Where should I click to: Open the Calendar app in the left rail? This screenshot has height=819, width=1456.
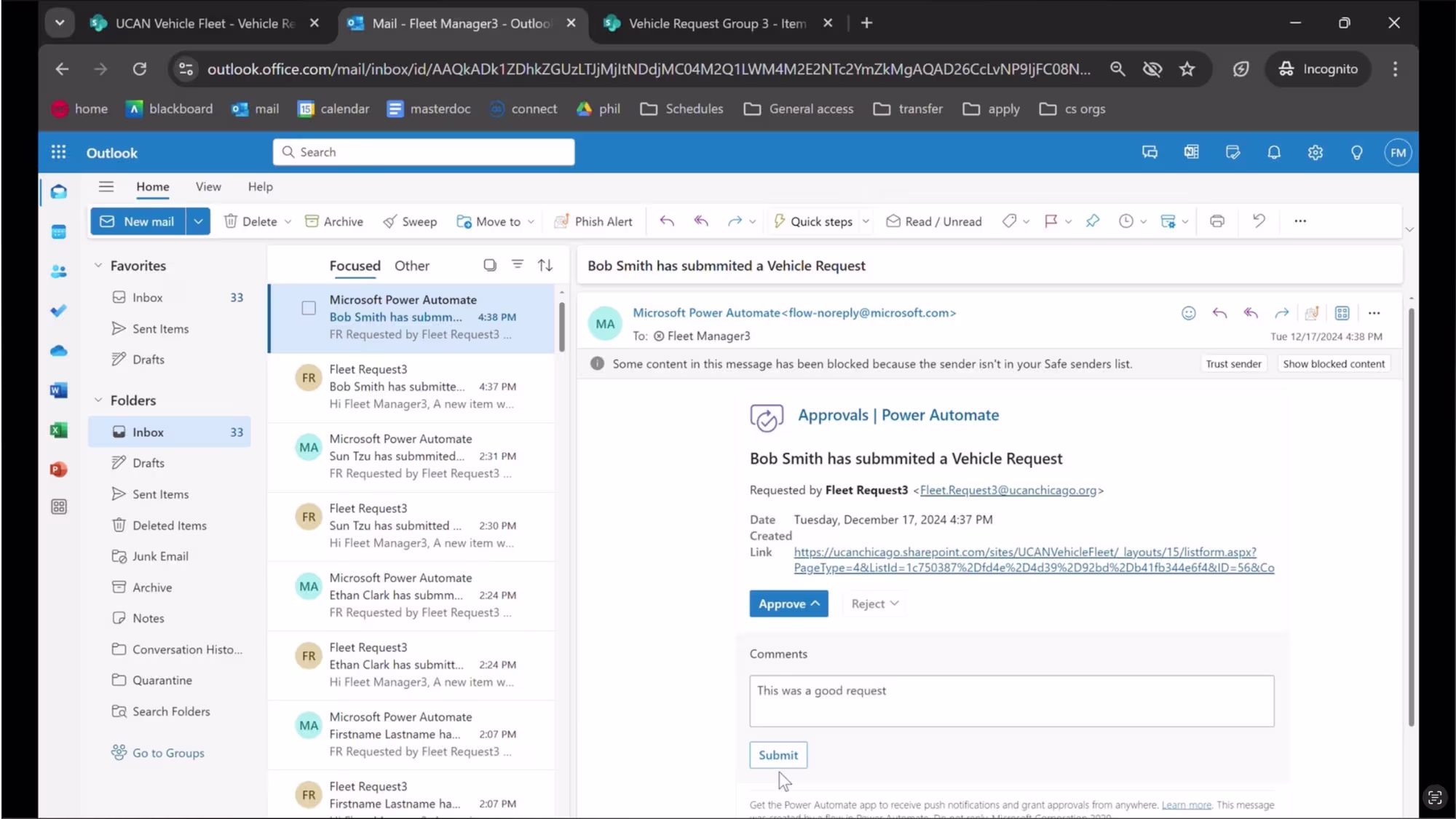click(59, 232)
